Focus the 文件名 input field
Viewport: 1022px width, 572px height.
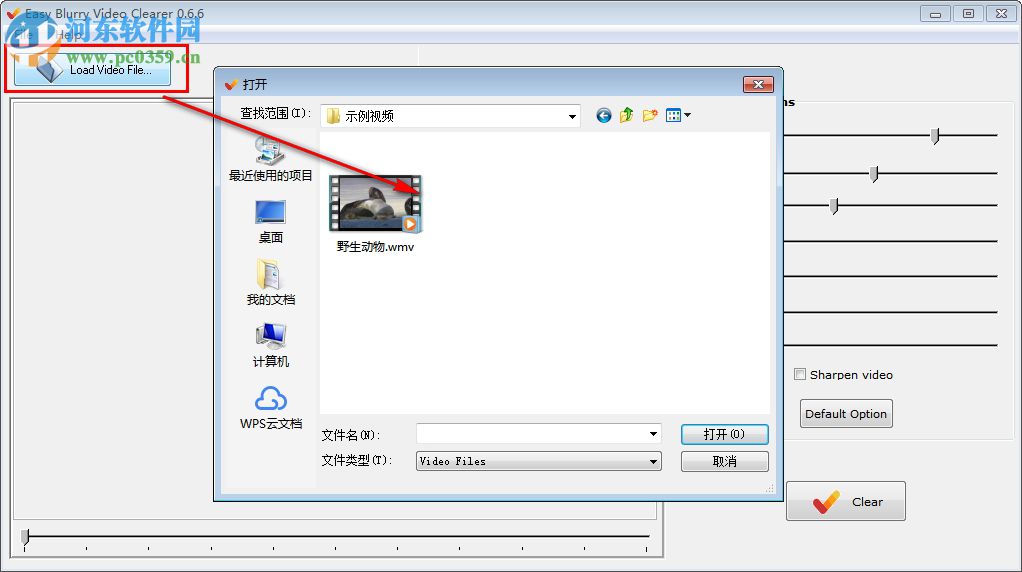click(x=538, y=434)
